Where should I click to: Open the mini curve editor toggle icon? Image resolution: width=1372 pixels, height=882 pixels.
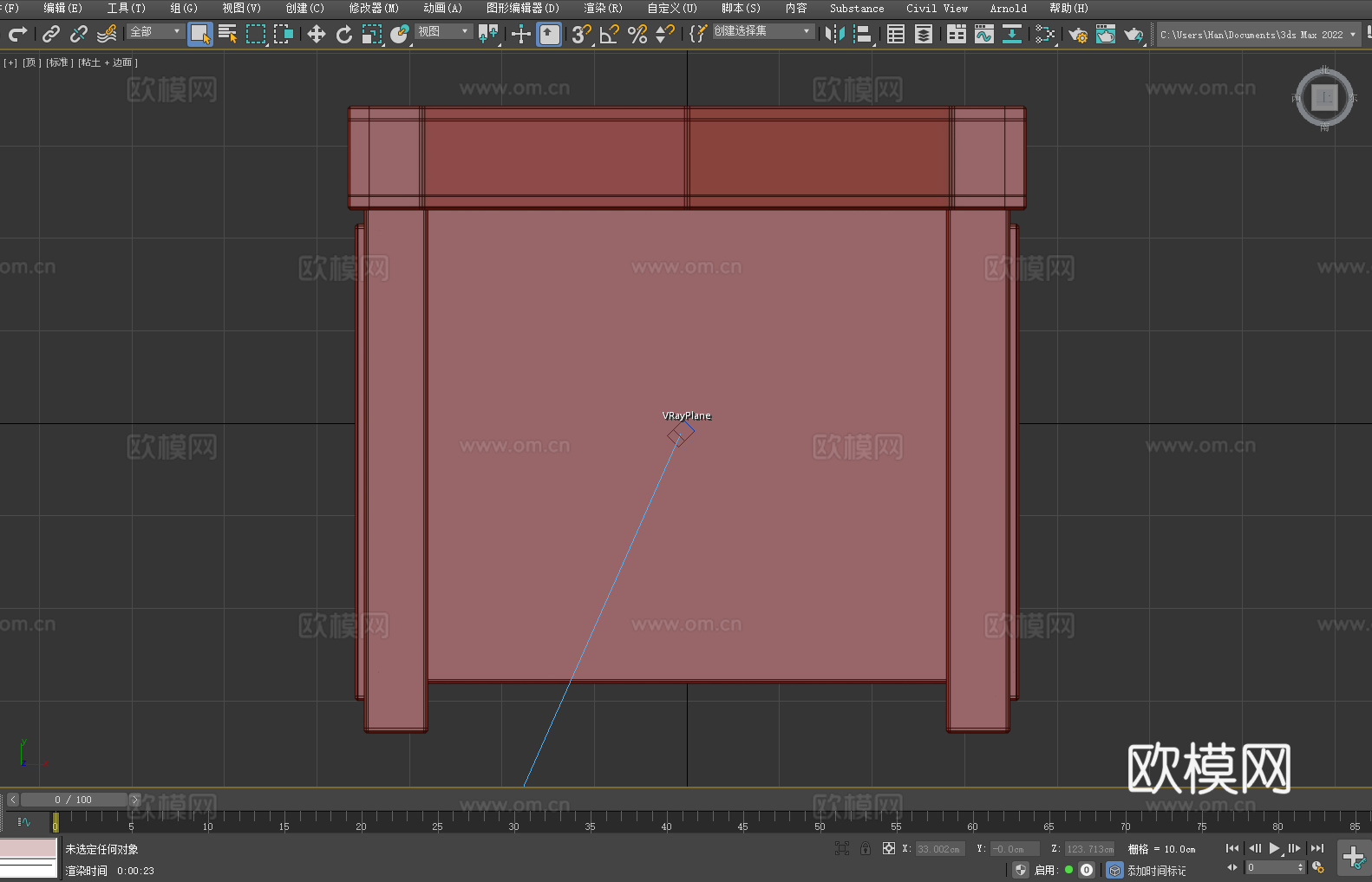pos(24,821)
